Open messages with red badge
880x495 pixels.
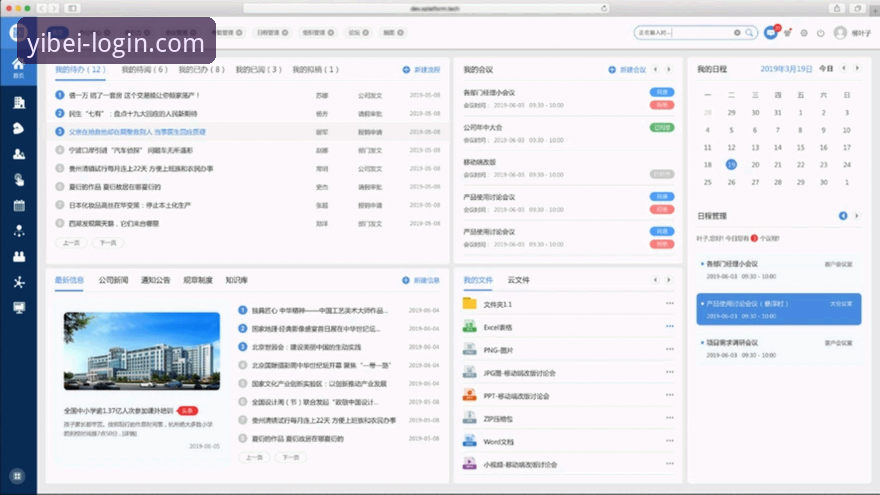click(x=771, y=33)
